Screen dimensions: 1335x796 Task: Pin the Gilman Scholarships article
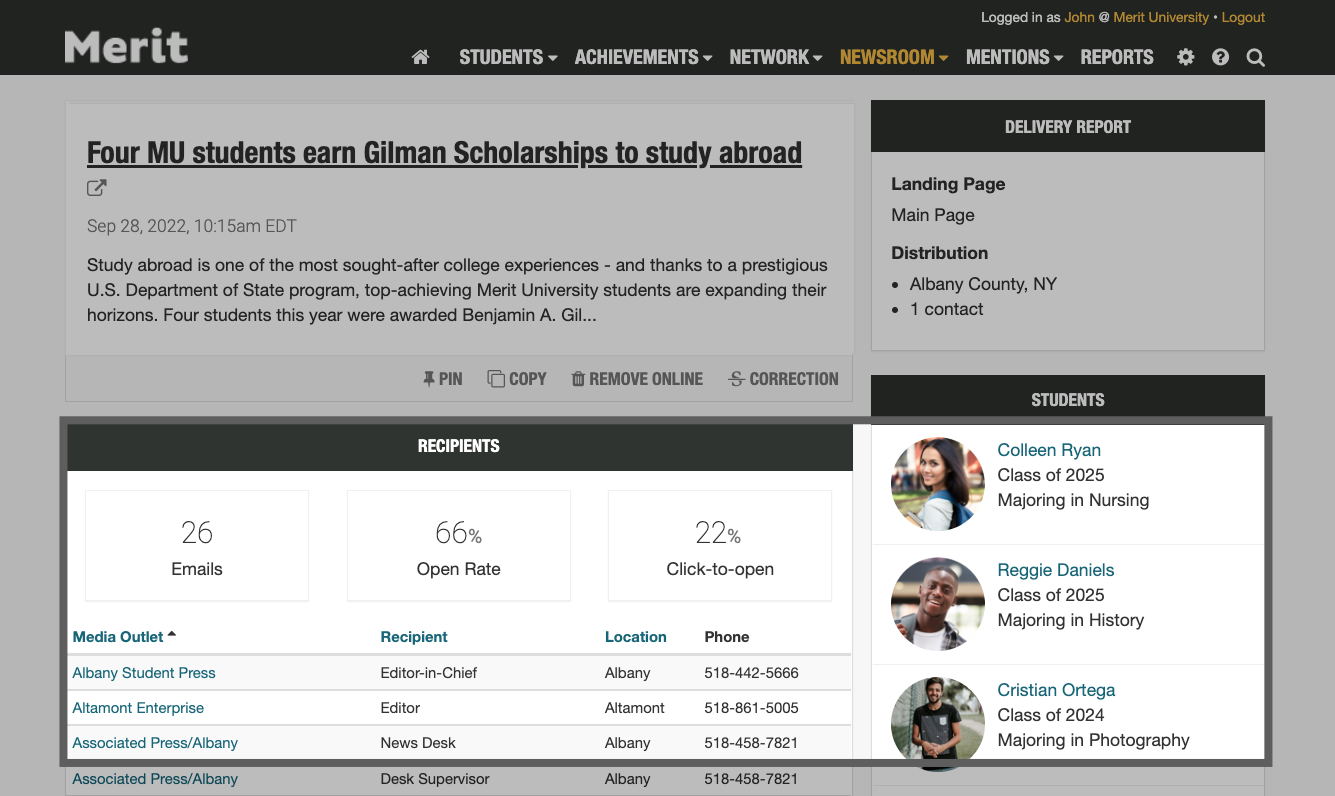coord(442,378)
